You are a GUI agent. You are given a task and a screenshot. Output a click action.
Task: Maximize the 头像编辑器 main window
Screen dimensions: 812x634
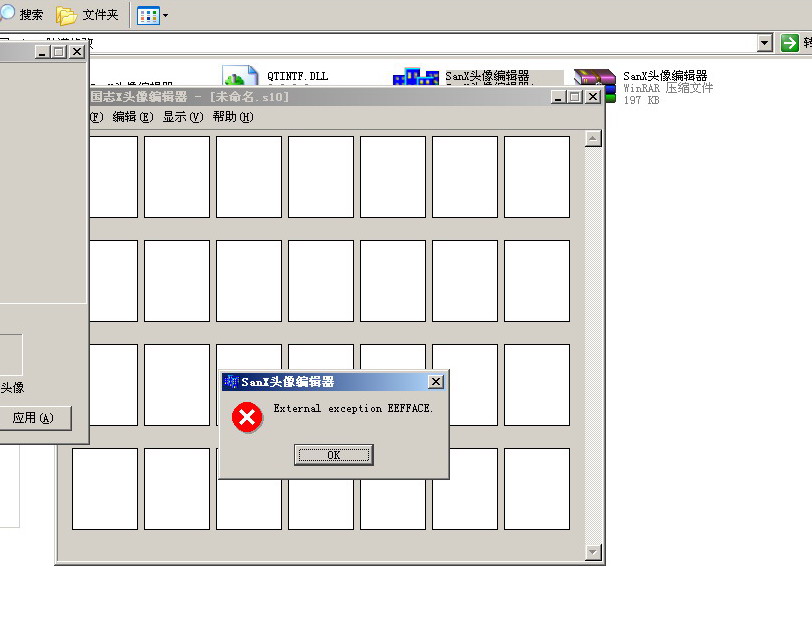coord(575,97)
